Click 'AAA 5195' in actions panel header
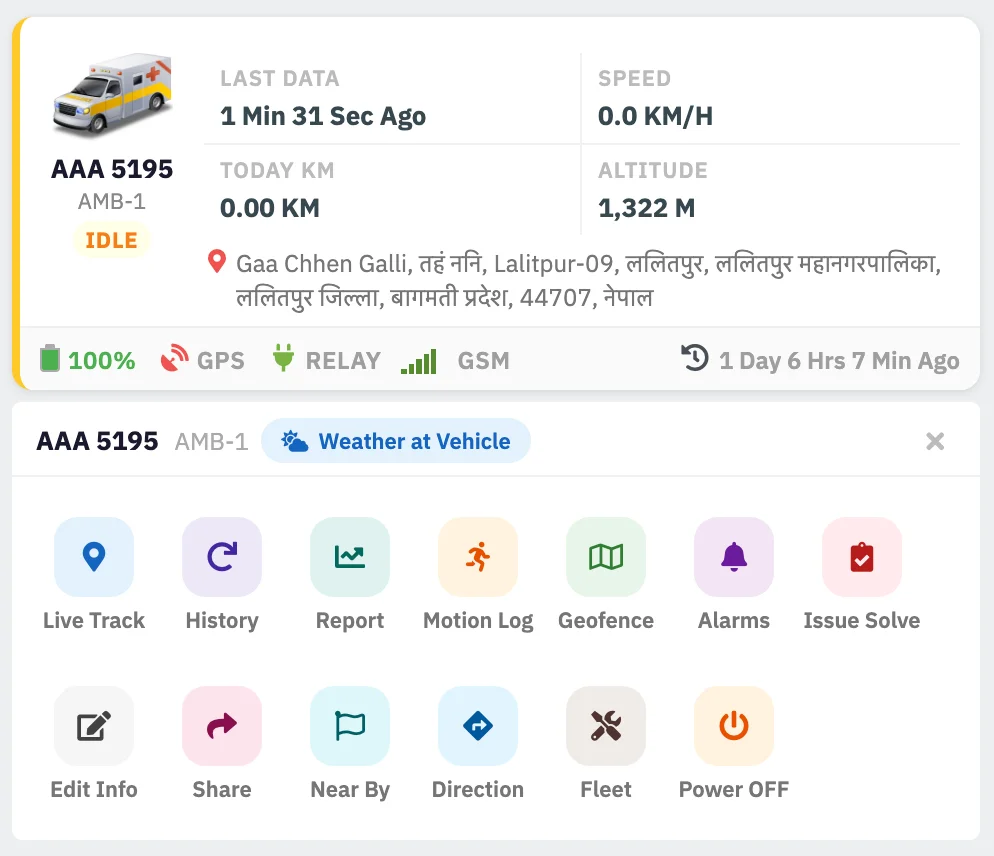Screen dimensions: 994x856 click(97, 441)
